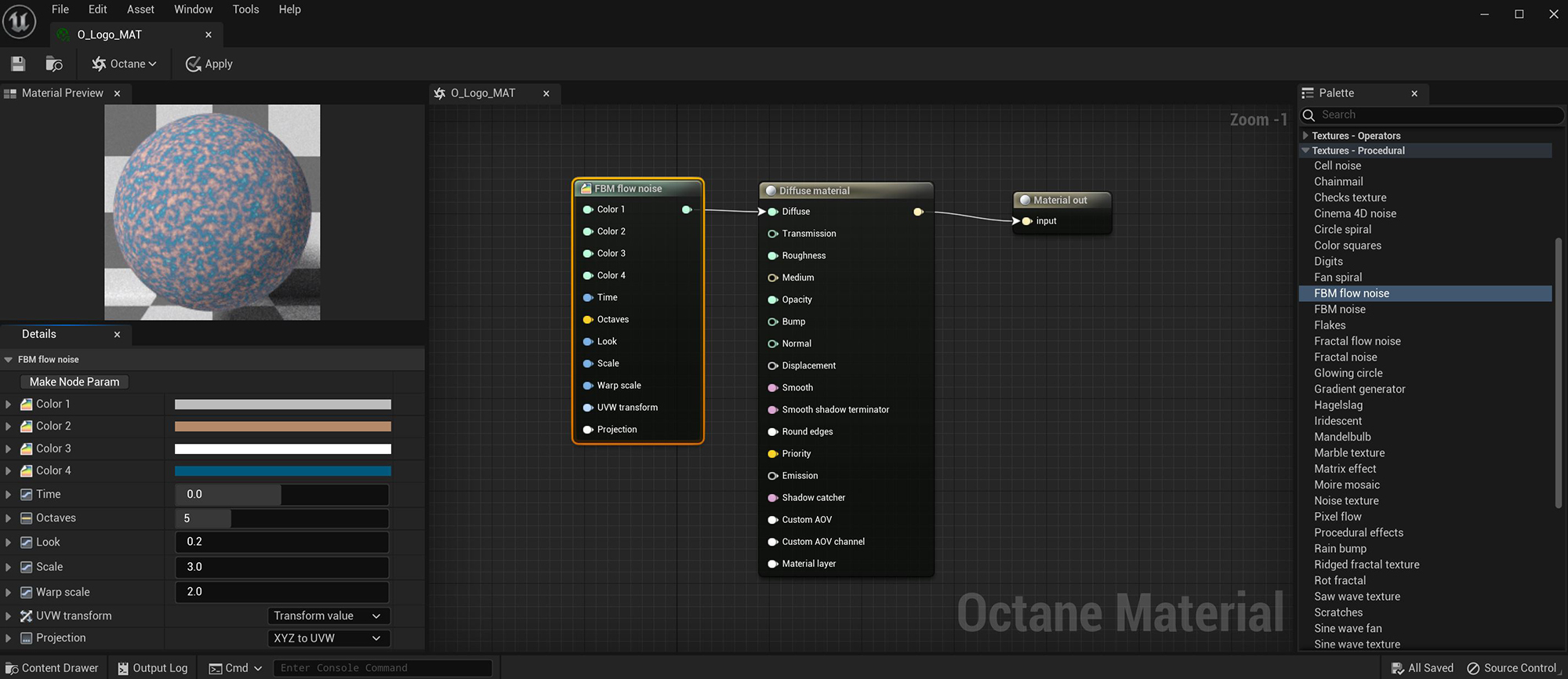
Task: Open the Edit menu
Action: point(97,9)
